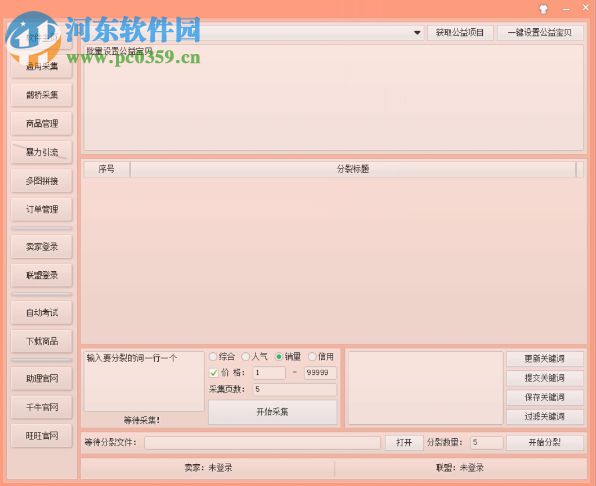Click the skin (shirt) icon in title bar
This screenshot has width=596, height=486.
[x=544, y=9]
